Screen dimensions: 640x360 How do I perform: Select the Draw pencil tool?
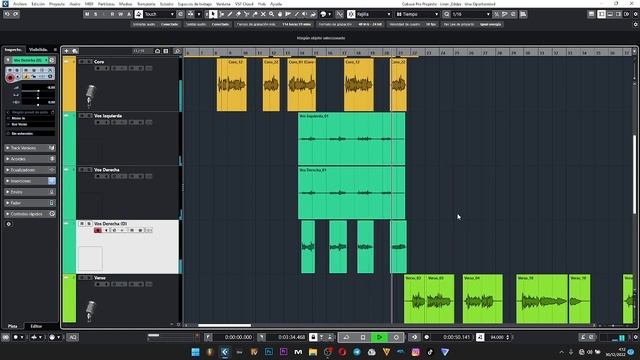[230, 14]
